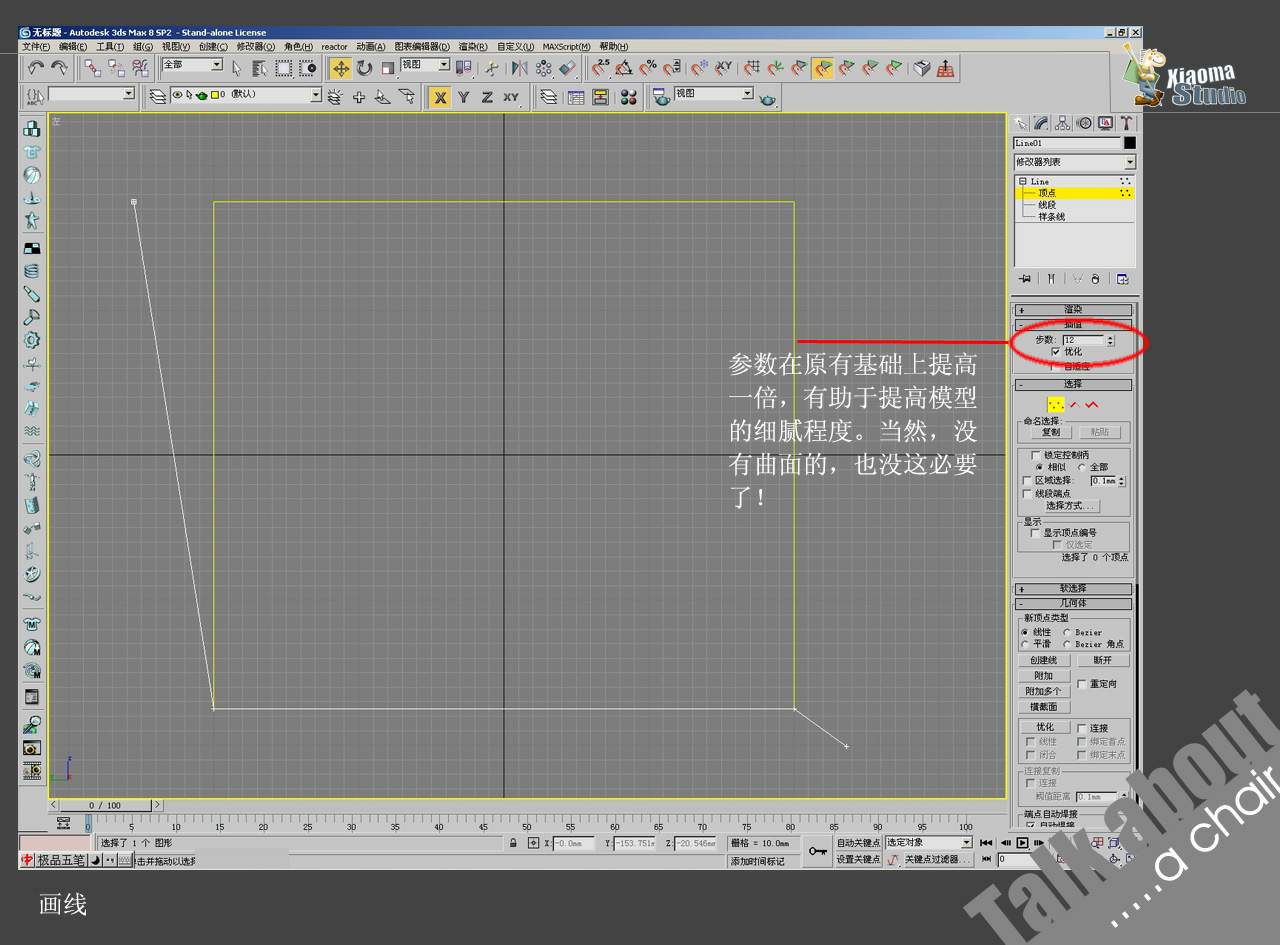Open the 编辑(E) menu

(x=73, y=46)
